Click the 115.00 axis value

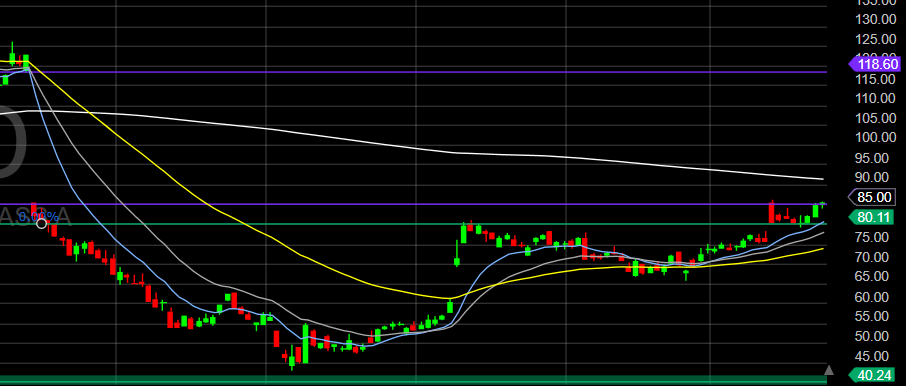(x=875, y=79)
